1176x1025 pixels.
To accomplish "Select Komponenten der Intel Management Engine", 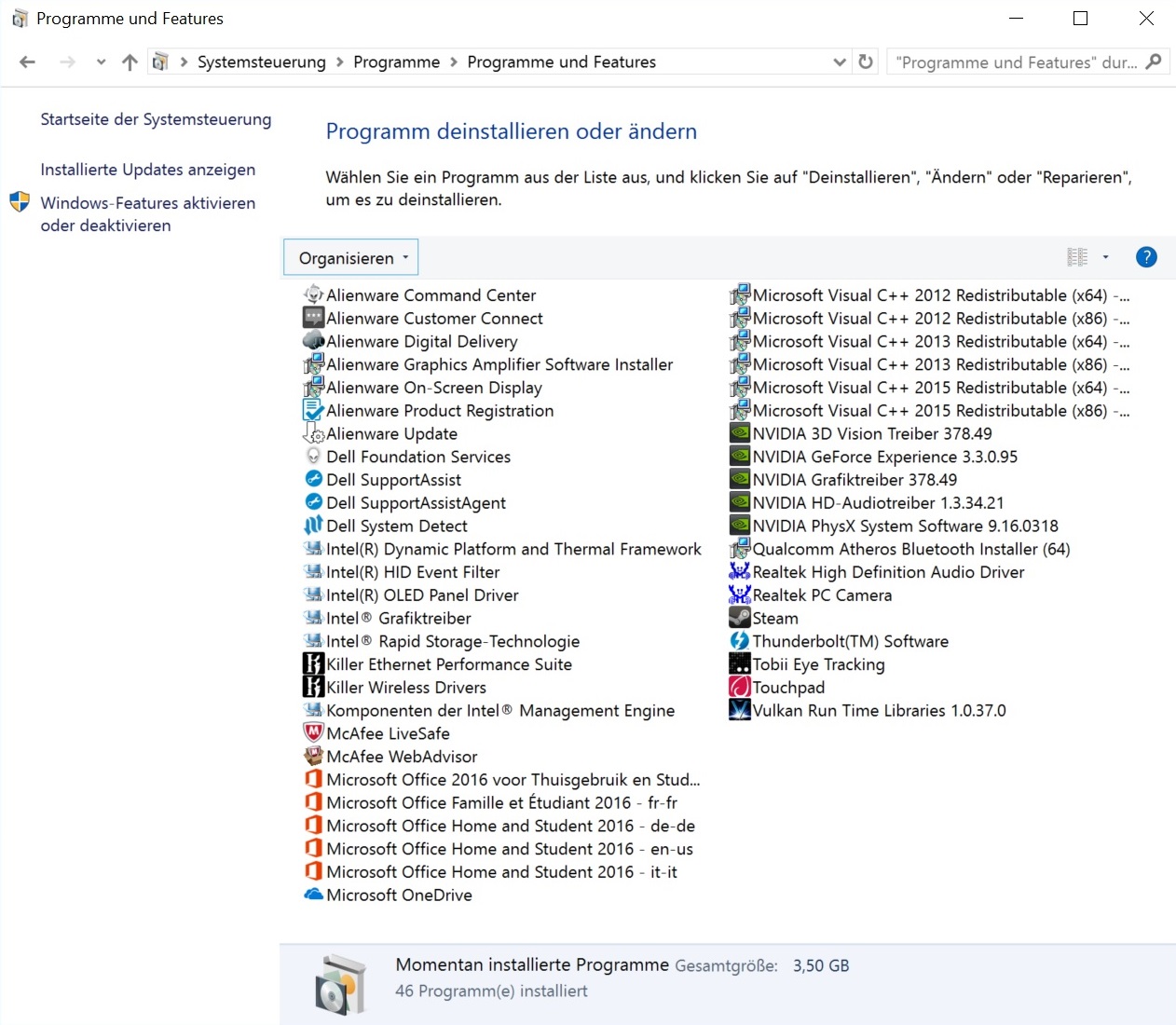I will point(489,710).
